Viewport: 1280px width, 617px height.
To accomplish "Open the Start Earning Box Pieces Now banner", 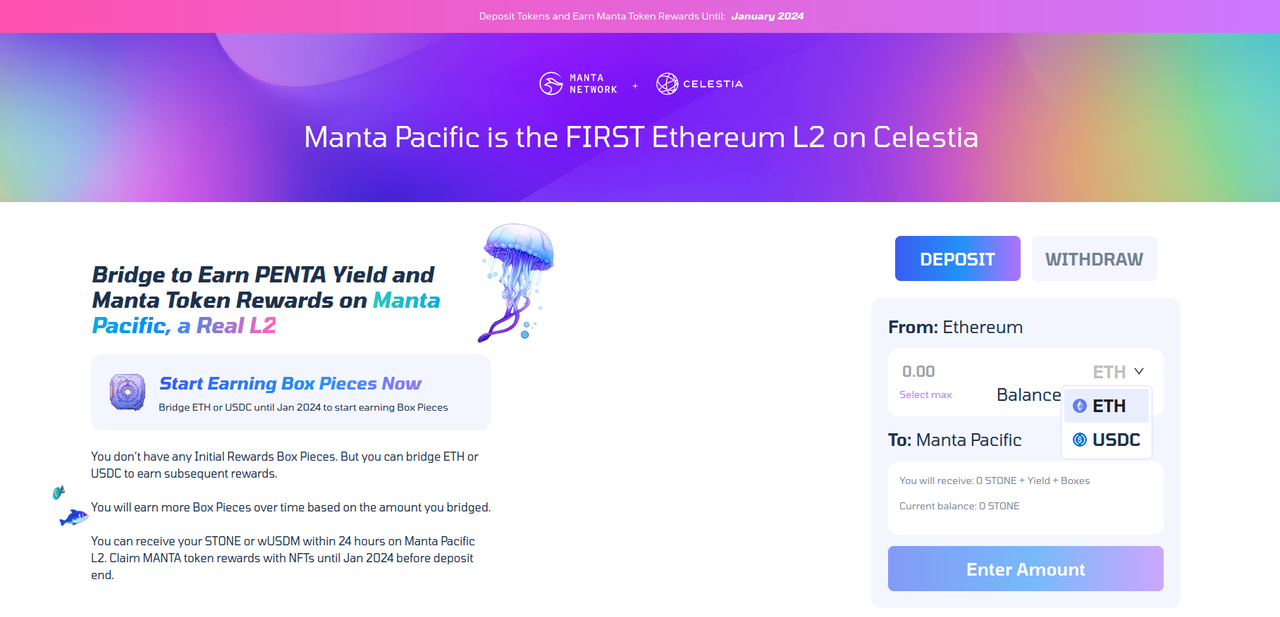I will [x=291, y=392].
